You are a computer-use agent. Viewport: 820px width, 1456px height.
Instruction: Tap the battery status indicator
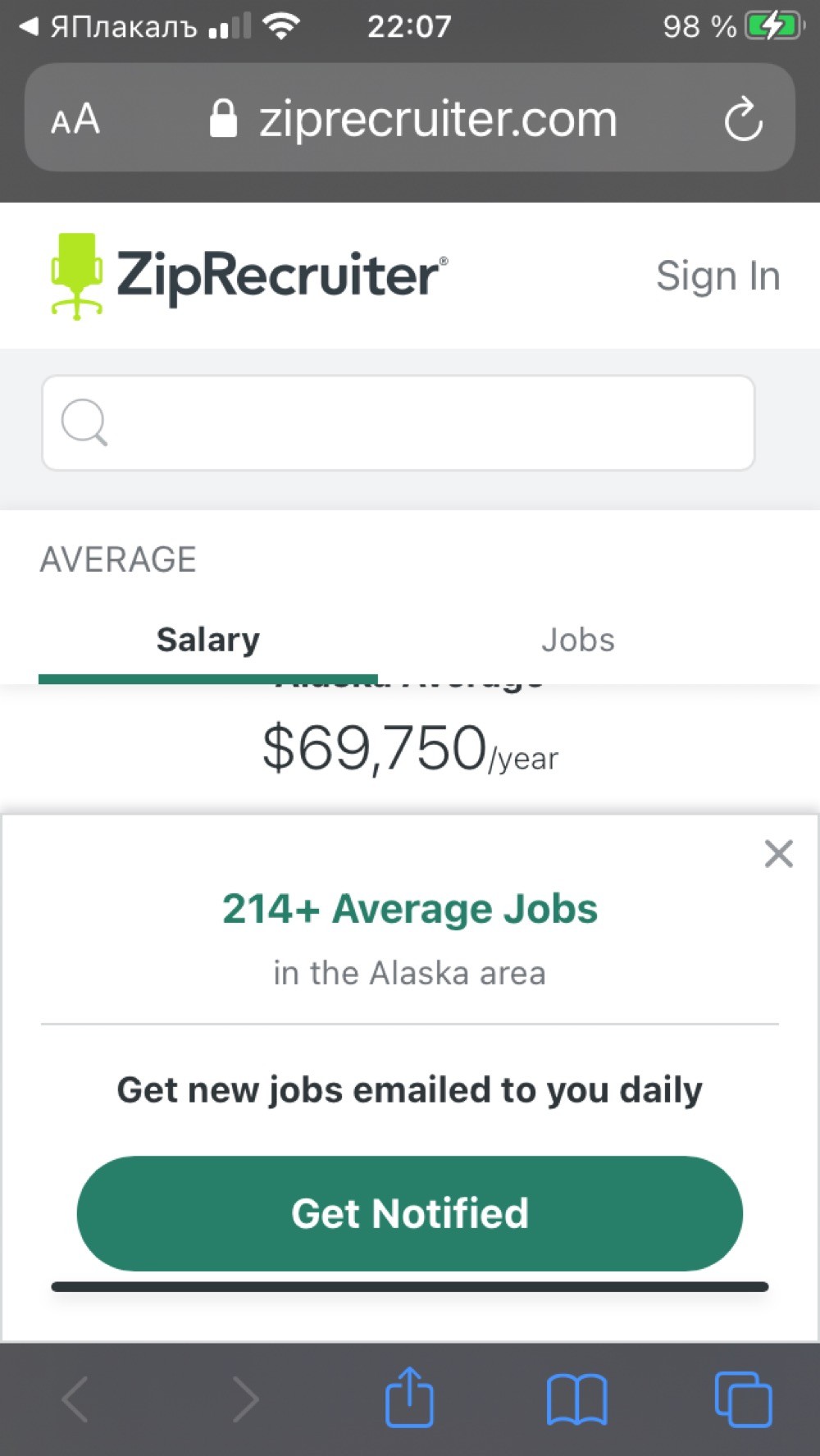pyautogui.click(x=774, y=26)
